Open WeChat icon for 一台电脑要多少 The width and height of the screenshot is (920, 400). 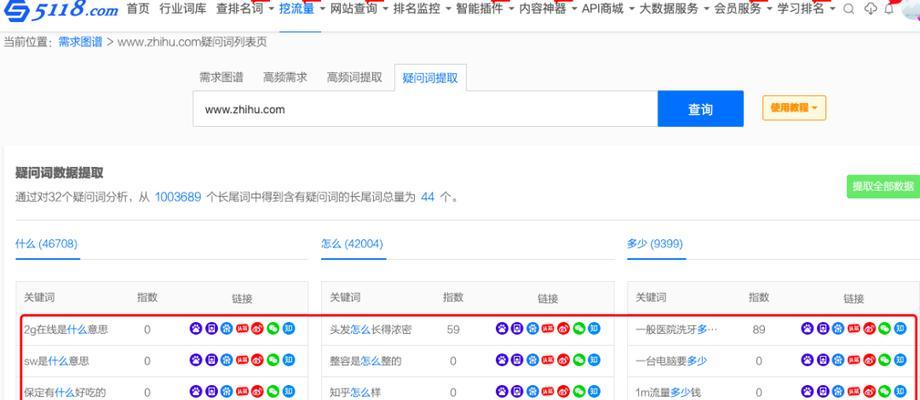885,360
